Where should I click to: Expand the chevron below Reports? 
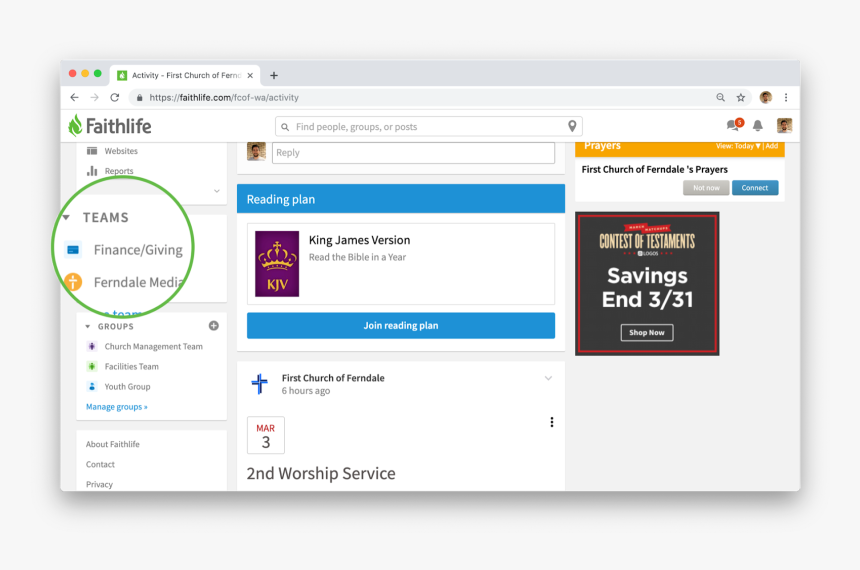[217, 191]
